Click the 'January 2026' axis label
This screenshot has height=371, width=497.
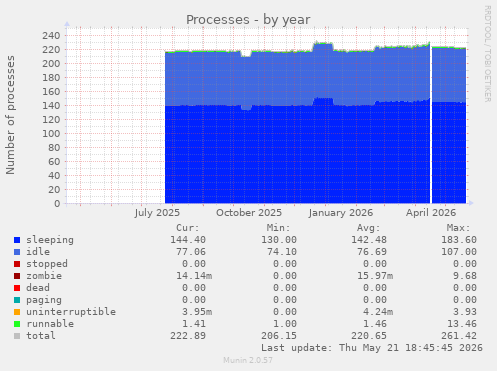pos(341,213)
